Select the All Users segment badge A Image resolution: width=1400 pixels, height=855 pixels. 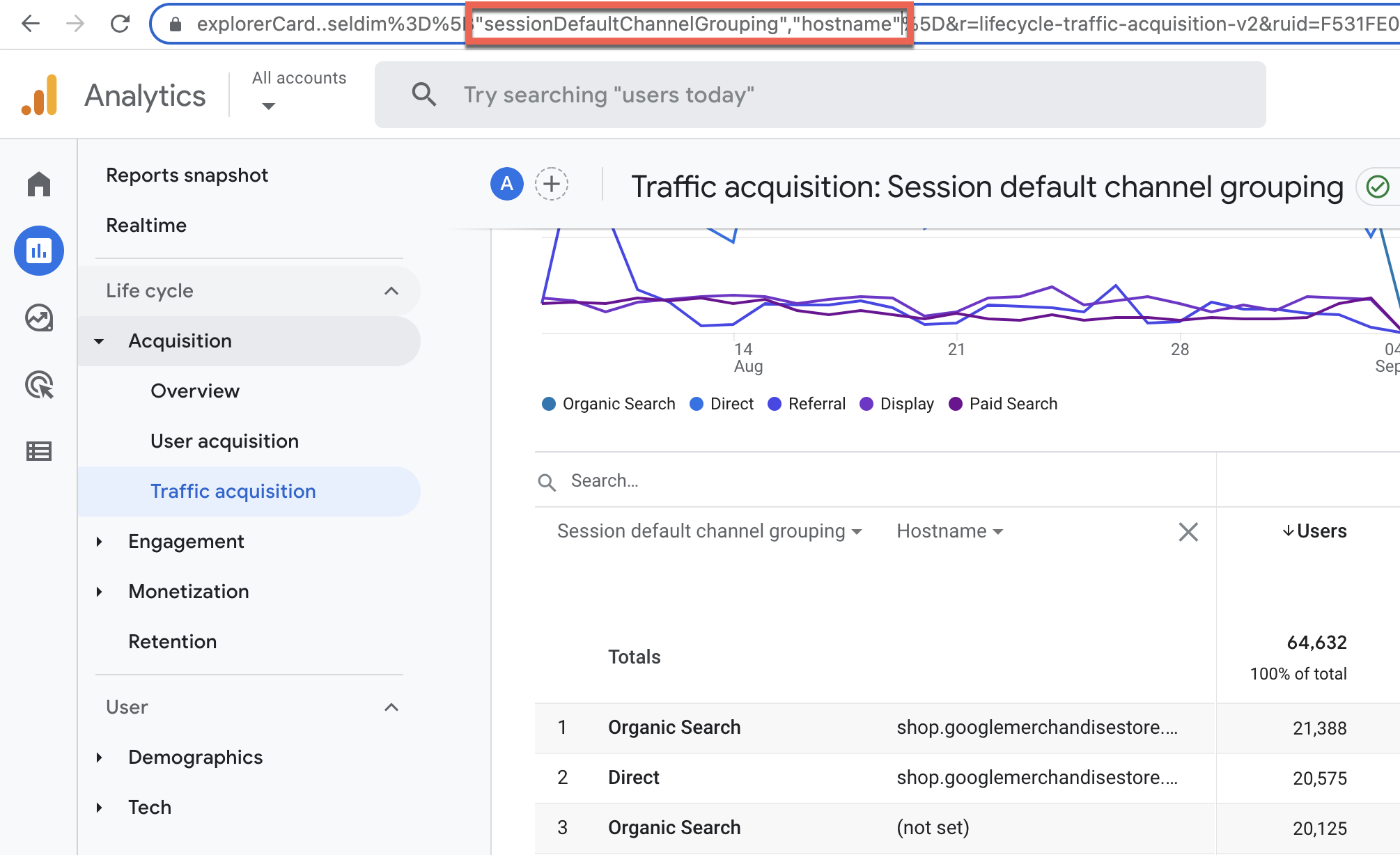(x=507, y=185)
